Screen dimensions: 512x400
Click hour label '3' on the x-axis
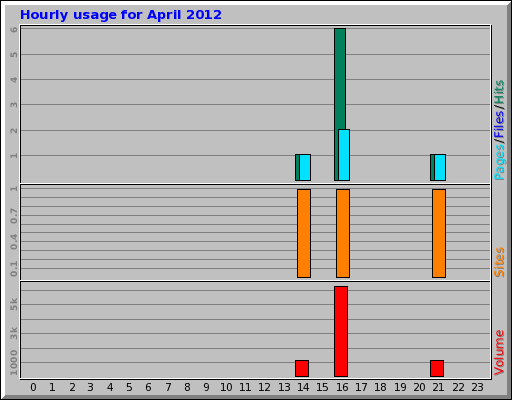(91, 387)
